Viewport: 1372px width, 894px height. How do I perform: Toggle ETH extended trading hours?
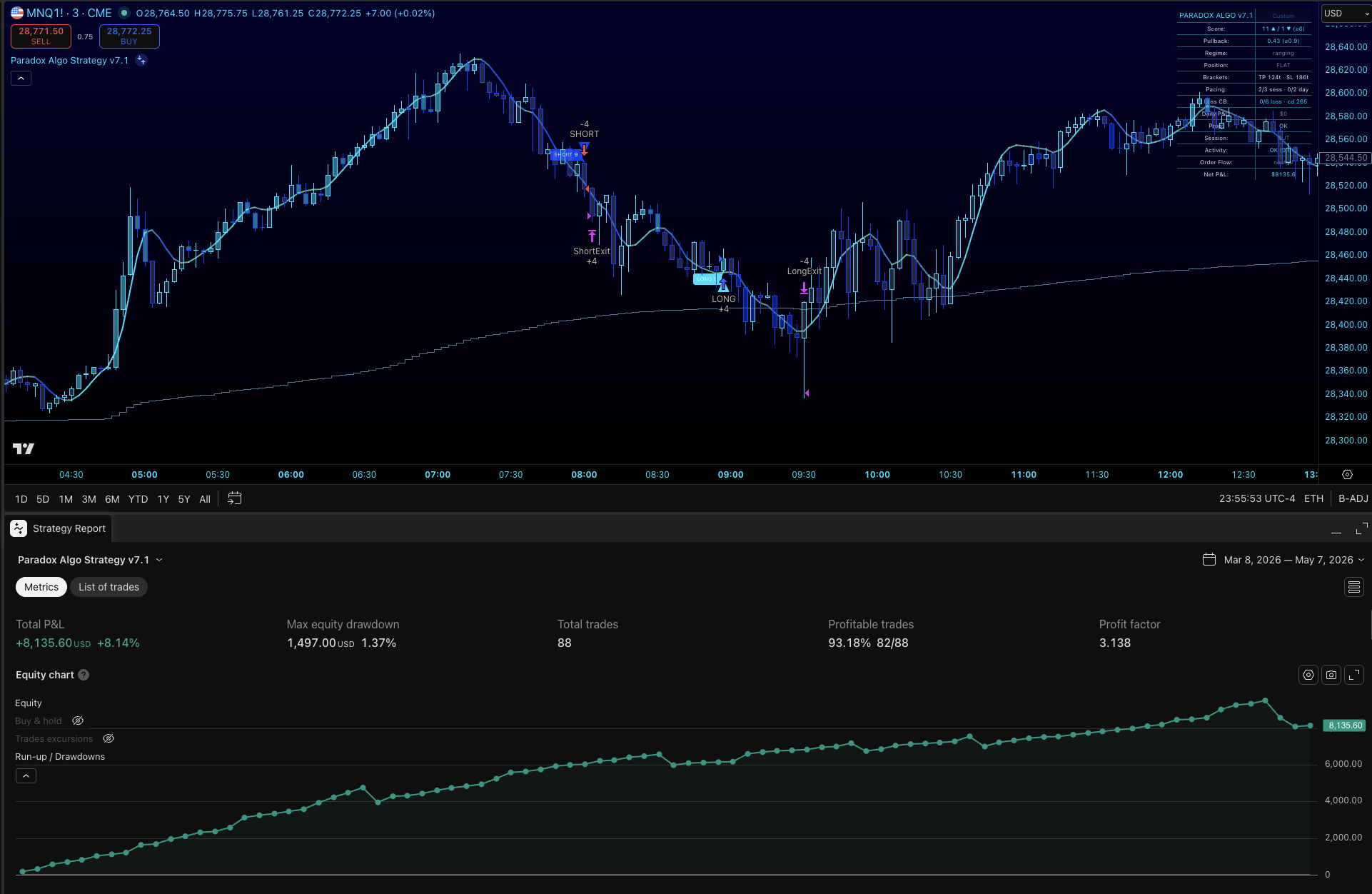coord(1313,498)
